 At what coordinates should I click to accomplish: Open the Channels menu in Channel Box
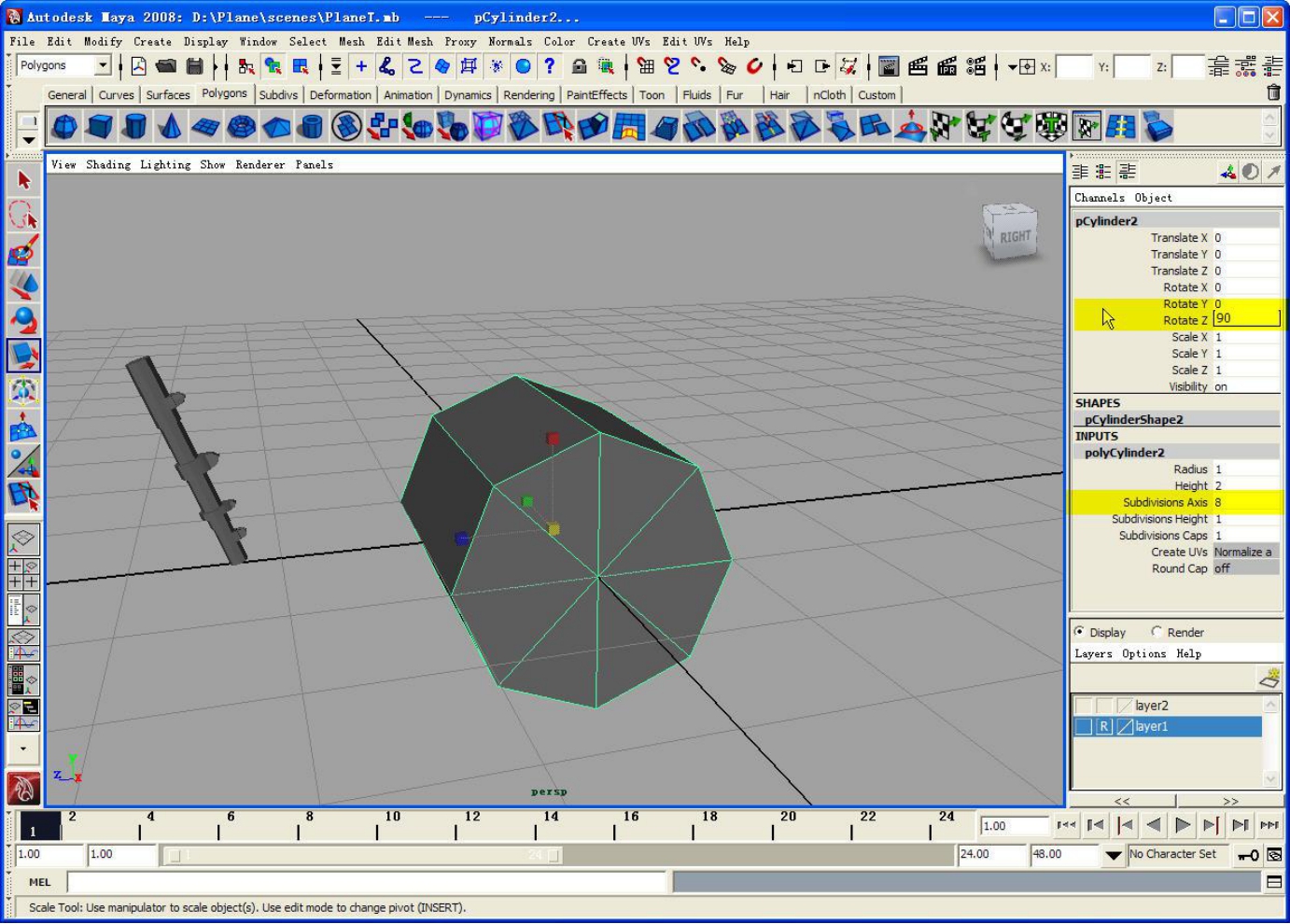1100,198
